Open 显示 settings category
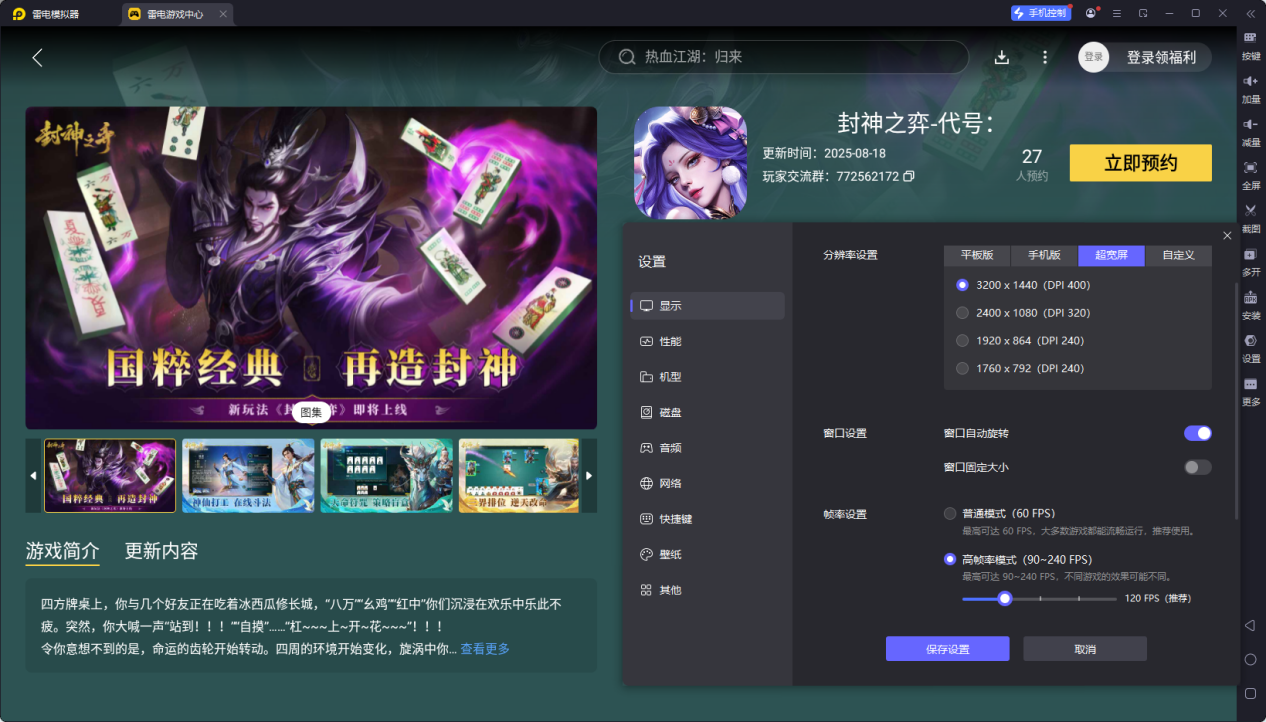1266x722 pixels. pos(708,306)
